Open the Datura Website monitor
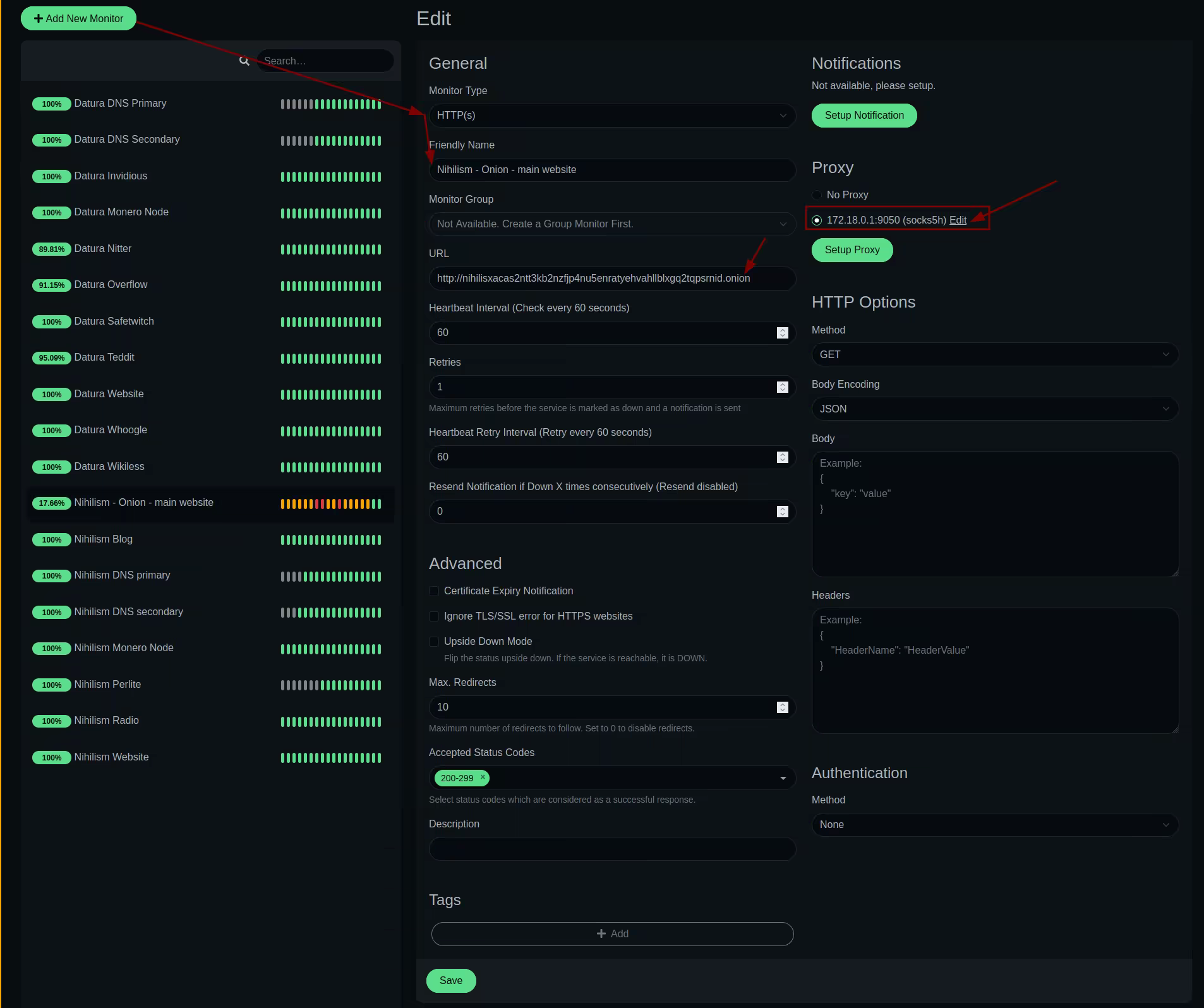The image size is (1204, 1008). [x=212, y=394]
